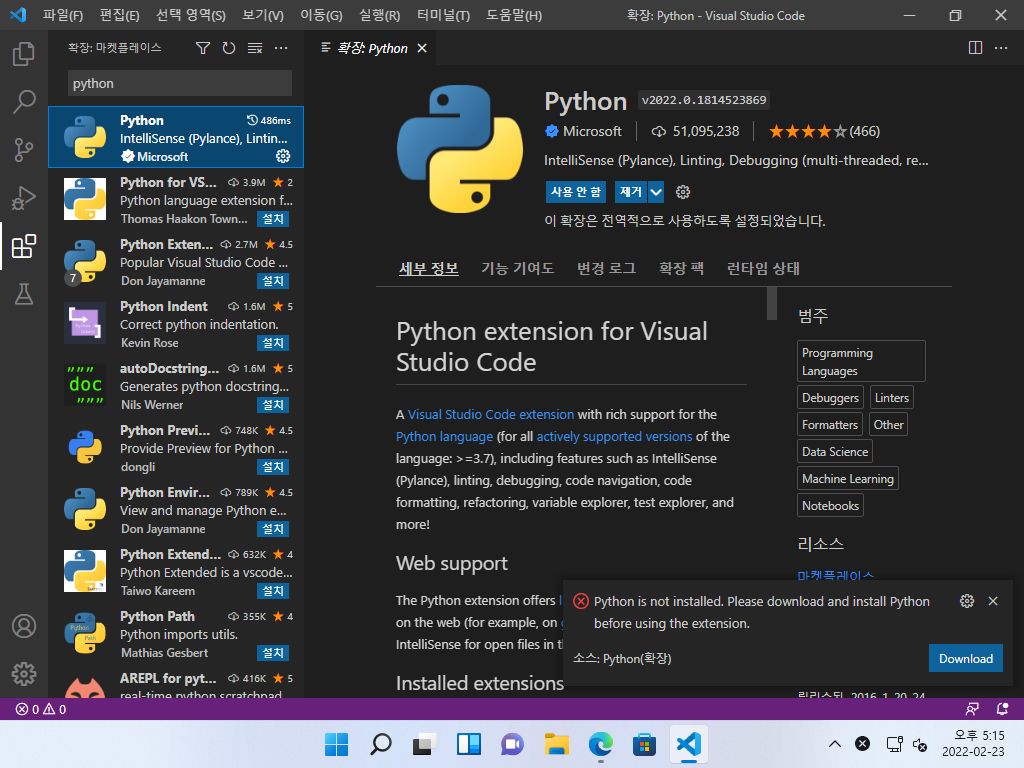The height and width of the screenshot is (768, 1024).
Task: Open editor more actions menu
Action: click(x=1000, y=48)
